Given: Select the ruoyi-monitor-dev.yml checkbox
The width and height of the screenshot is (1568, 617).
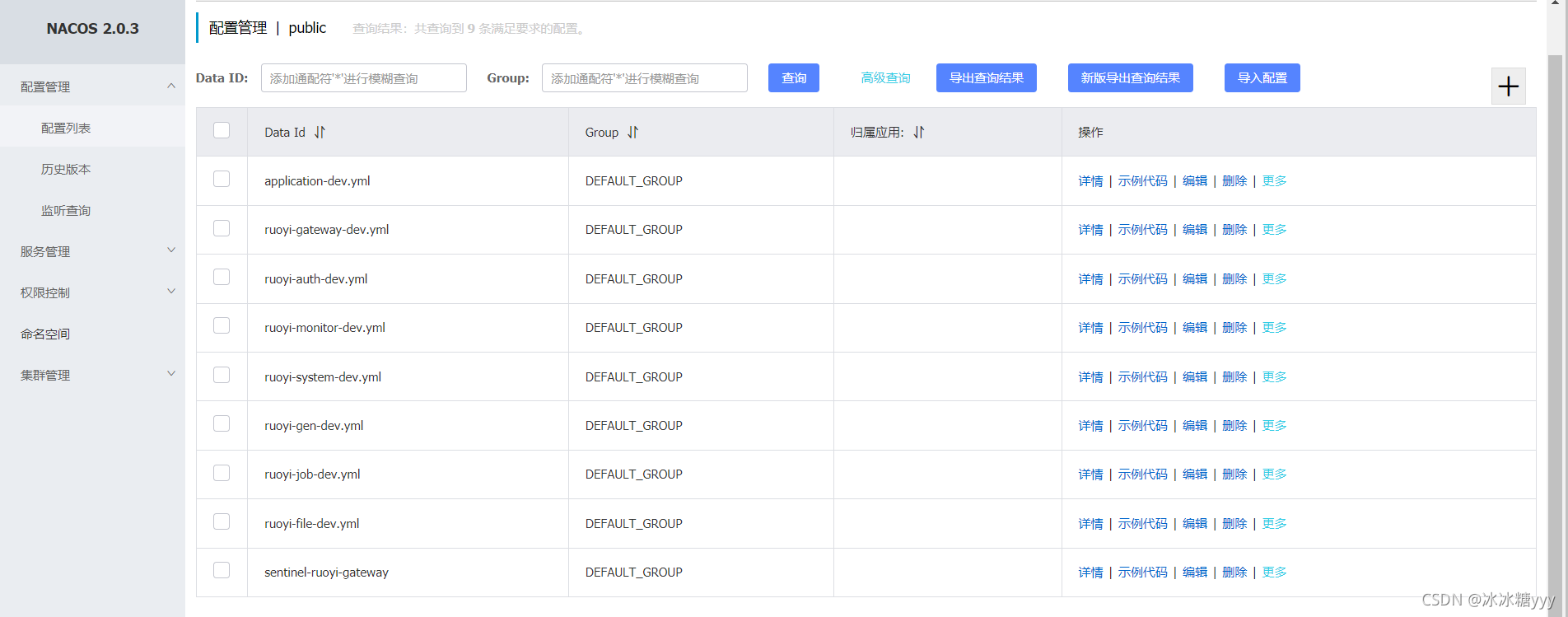Looking at the screenshot, I should (222, 325).
